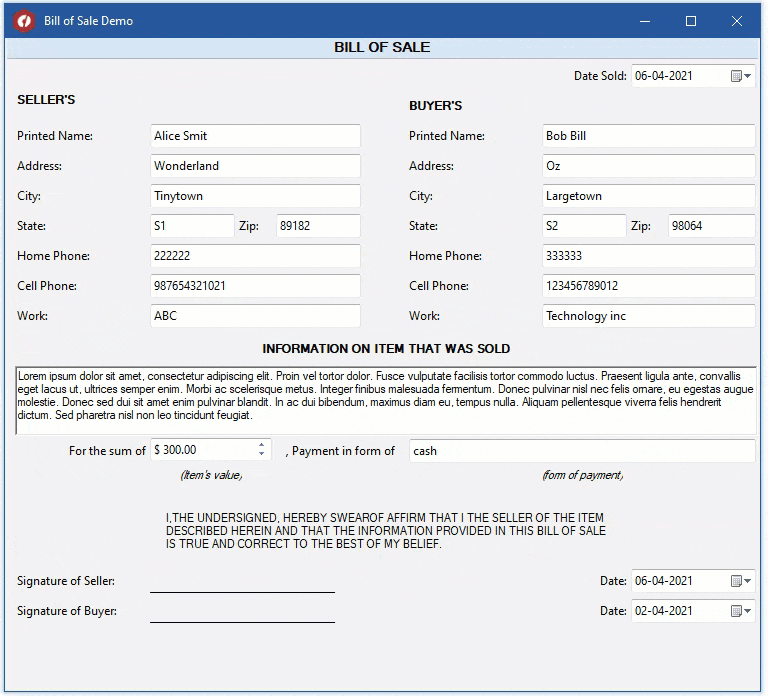The width and height of the screenshot is (768, 696).
Task: Decrease the sum value with down arrow
Action: pyautogui.click(x=262, y=456)
